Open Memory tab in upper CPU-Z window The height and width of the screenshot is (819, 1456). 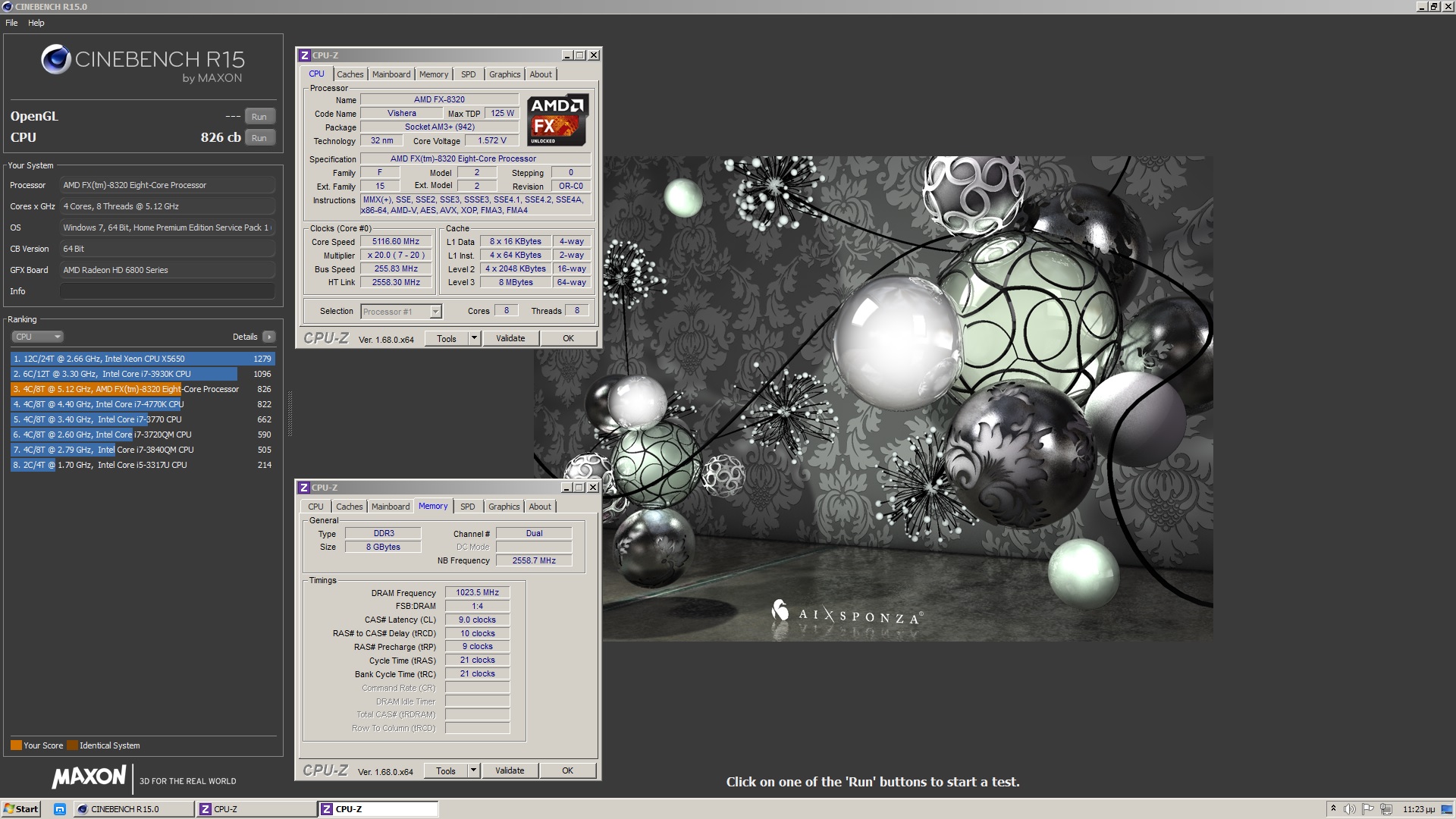(x=434, y=74)
